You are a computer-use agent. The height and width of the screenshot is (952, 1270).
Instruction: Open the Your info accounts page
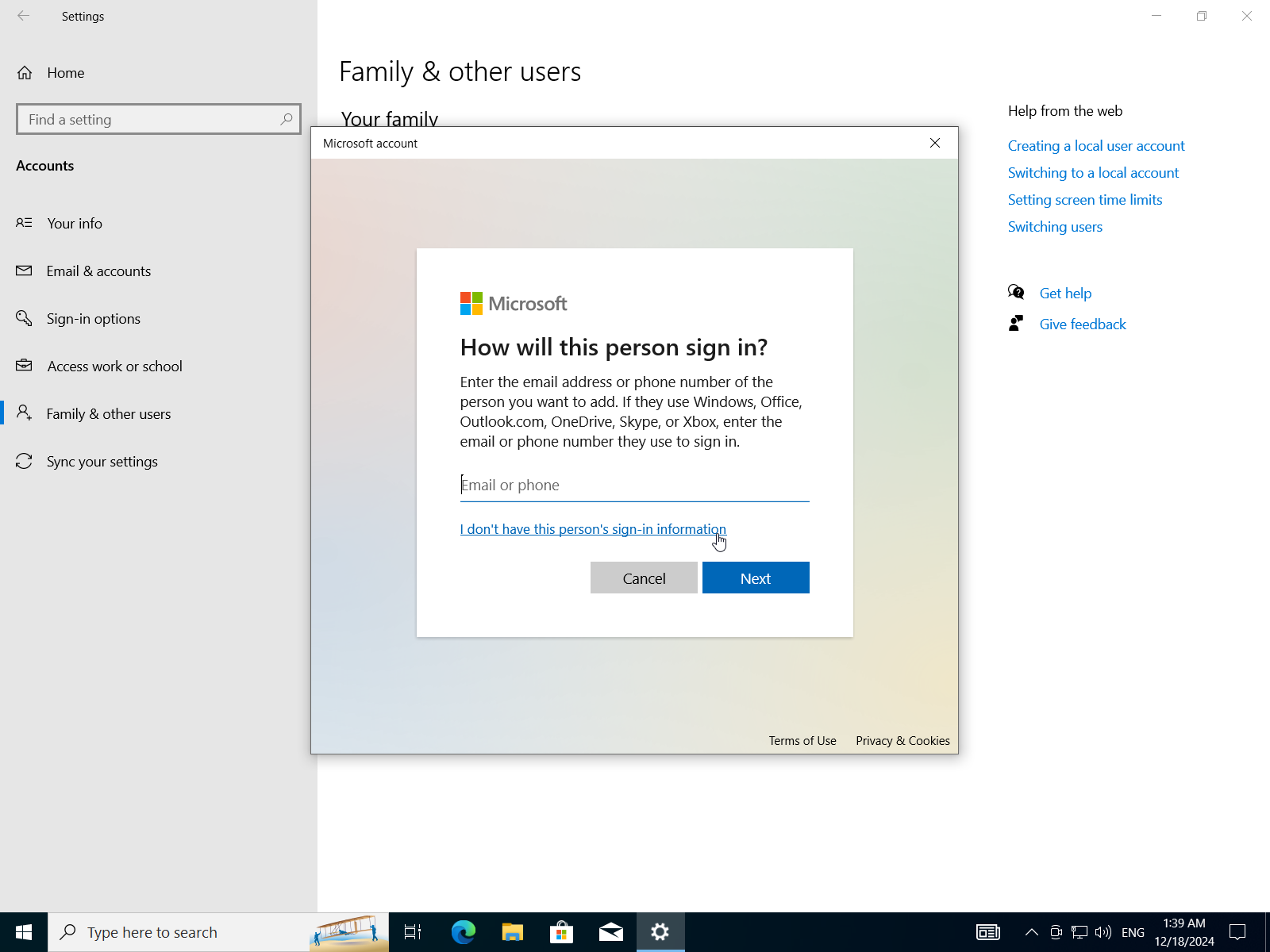tap(75, 224)
